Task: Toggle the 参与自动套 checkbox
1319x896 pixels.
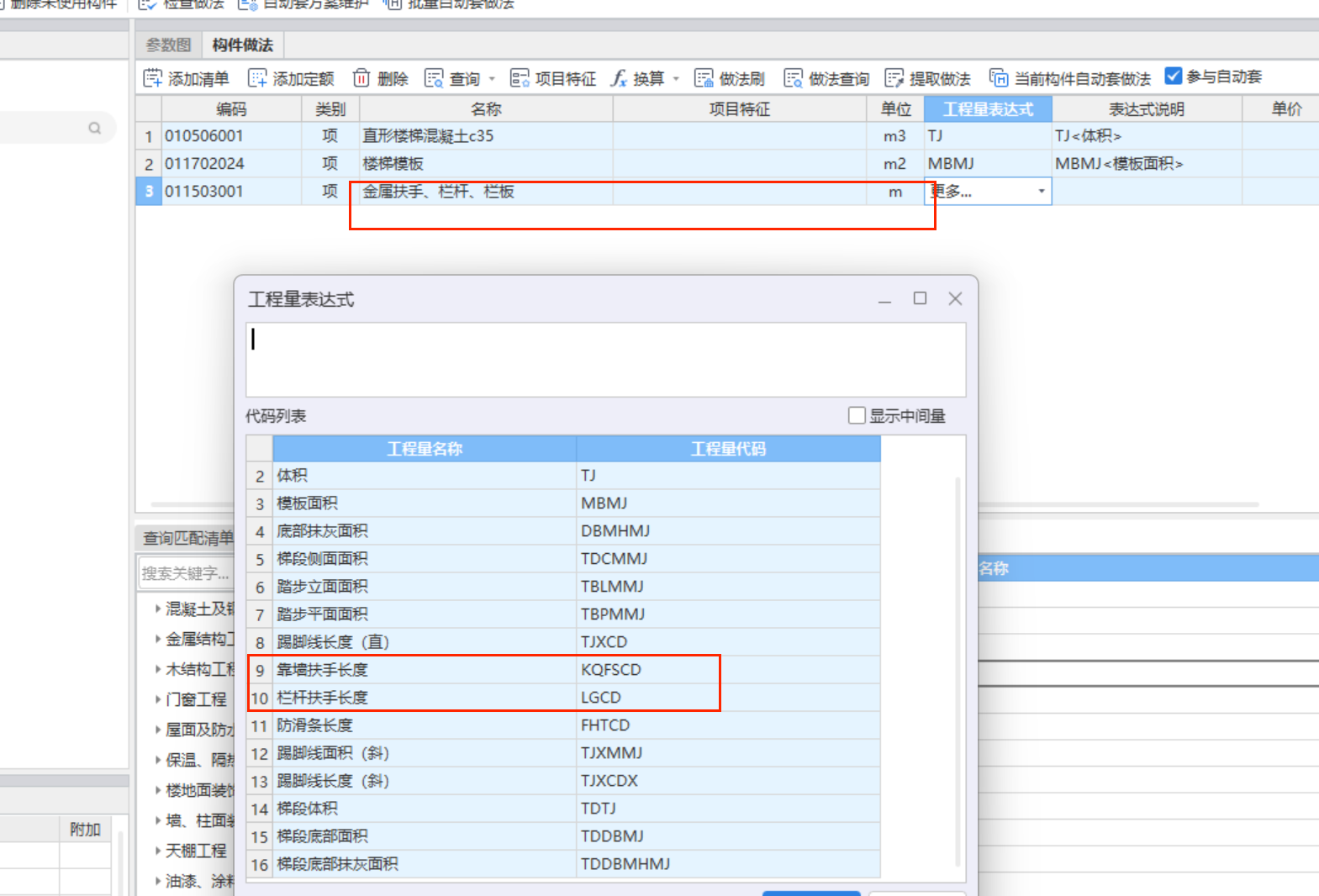Action: click(x=1174, y=76)
